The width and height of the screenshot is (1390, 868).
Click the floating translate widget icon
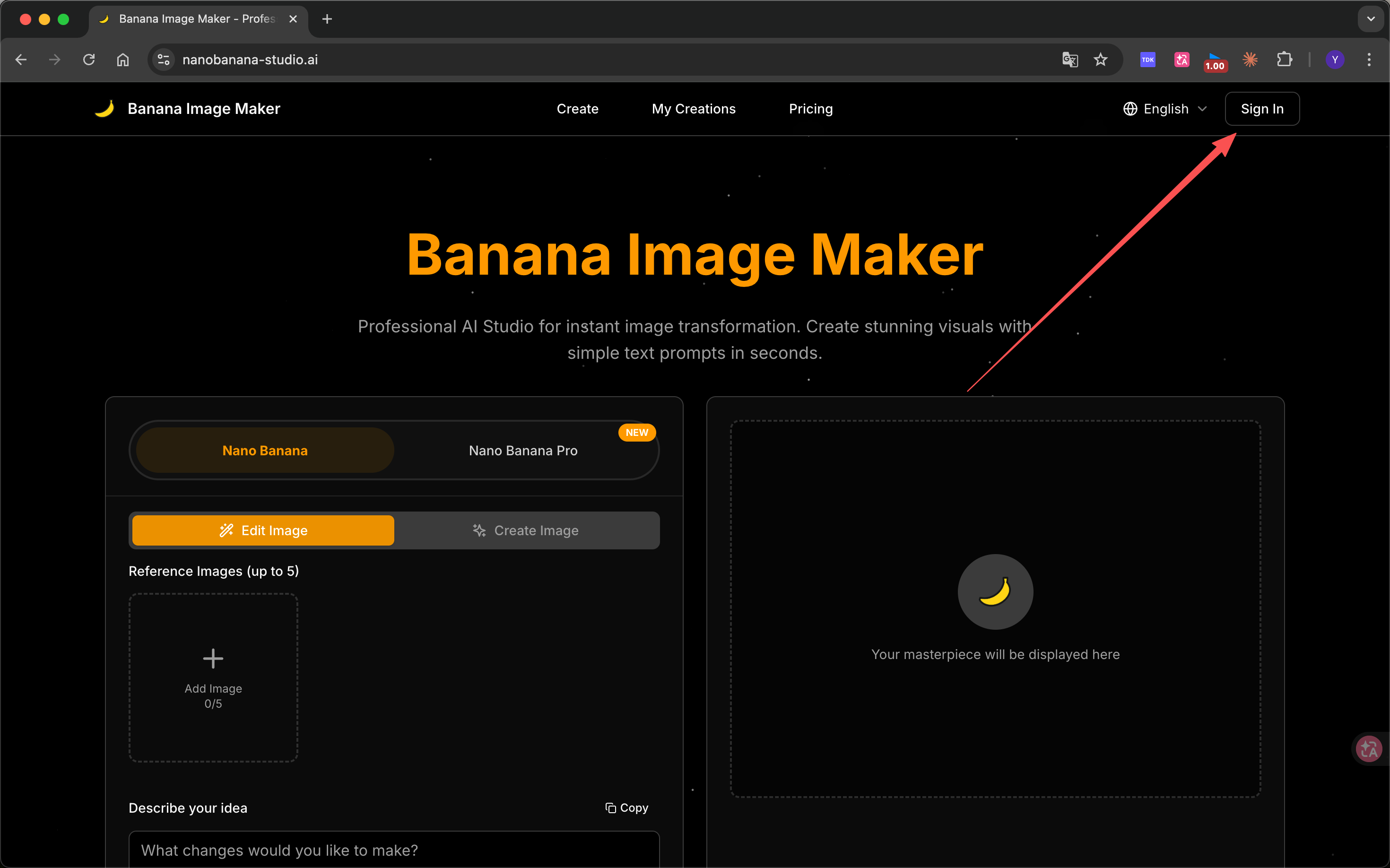[x=1369, y=749]
